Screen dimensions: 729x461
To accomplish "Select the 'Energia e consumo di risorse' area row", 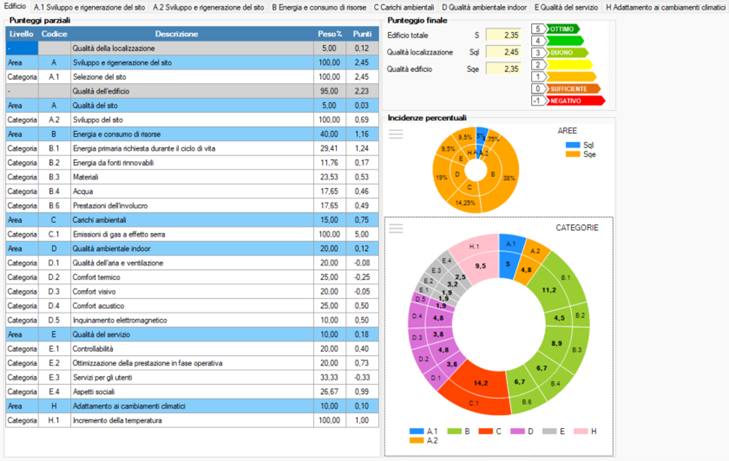I will pyautogui.click(x=192, y=134).
